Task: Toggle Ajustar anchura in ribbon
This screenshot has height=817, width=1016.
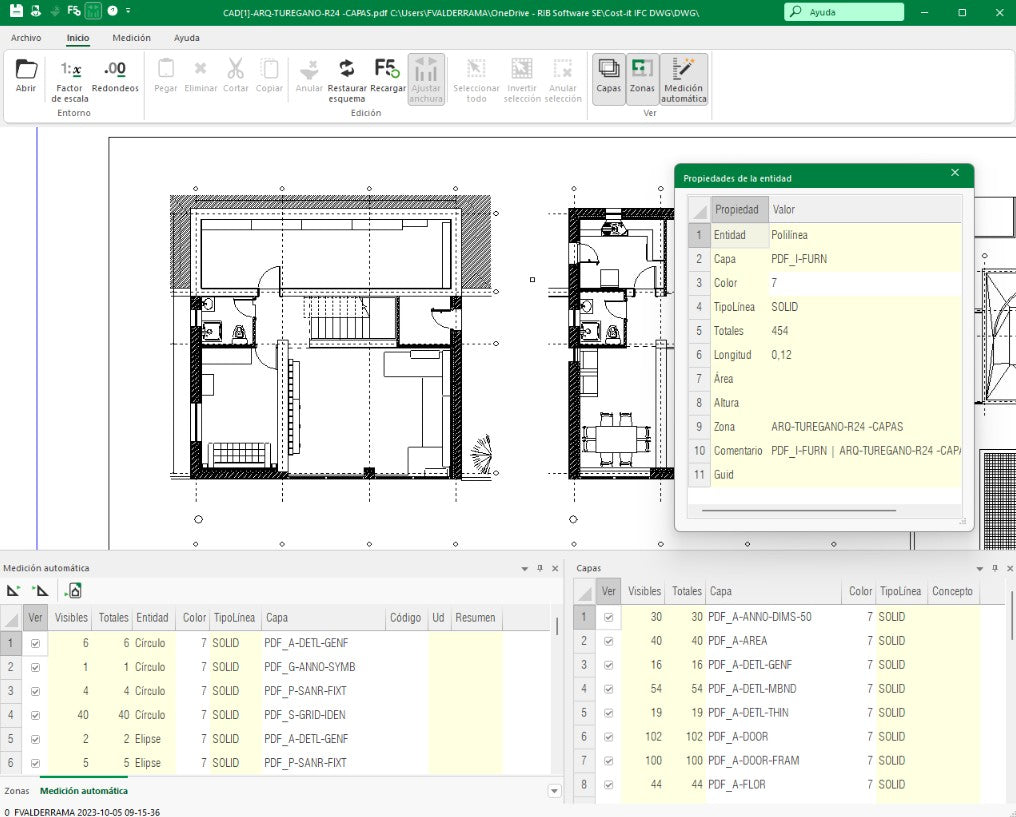Action: (426, 80)
